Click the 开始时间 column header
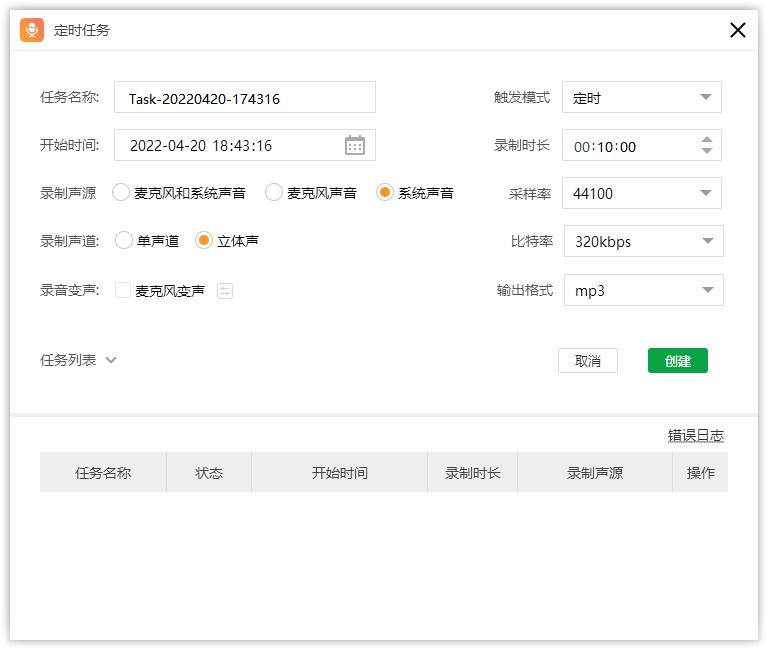The height and width of the screenshot is (650, 768). coord(339,473)
